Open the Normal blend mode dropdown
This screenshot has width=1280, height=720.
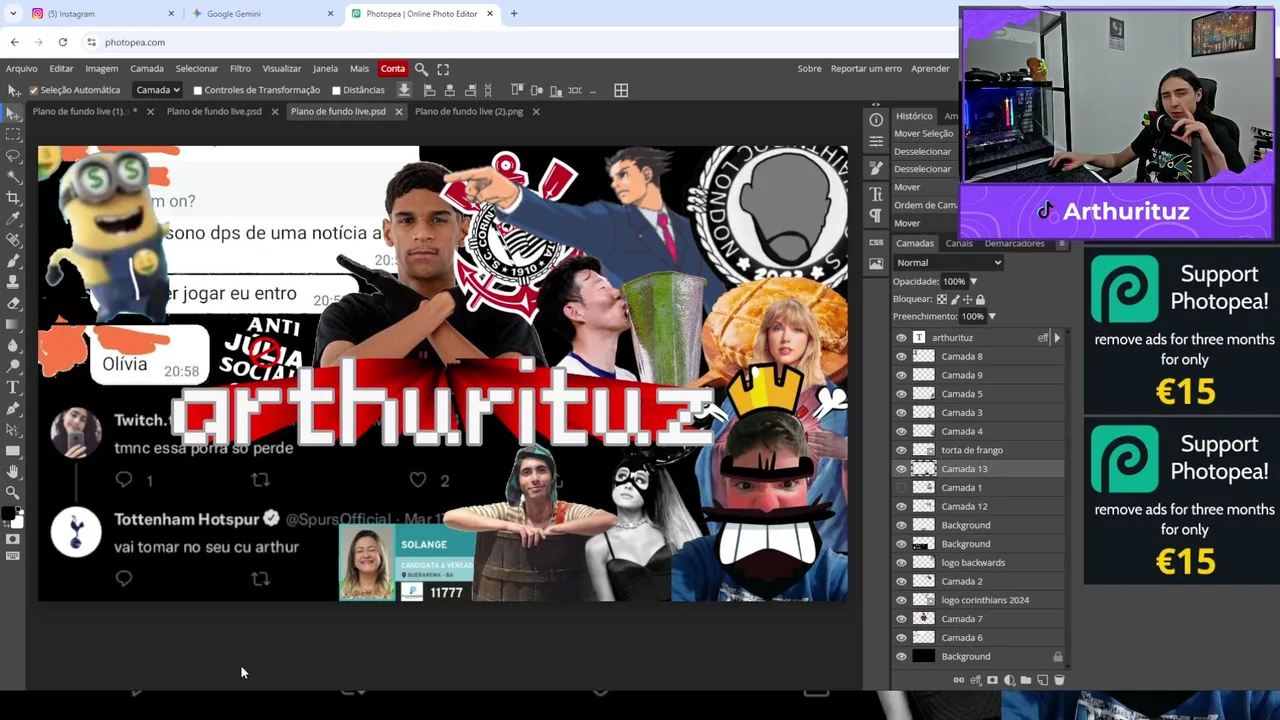(x=948, y=262)
